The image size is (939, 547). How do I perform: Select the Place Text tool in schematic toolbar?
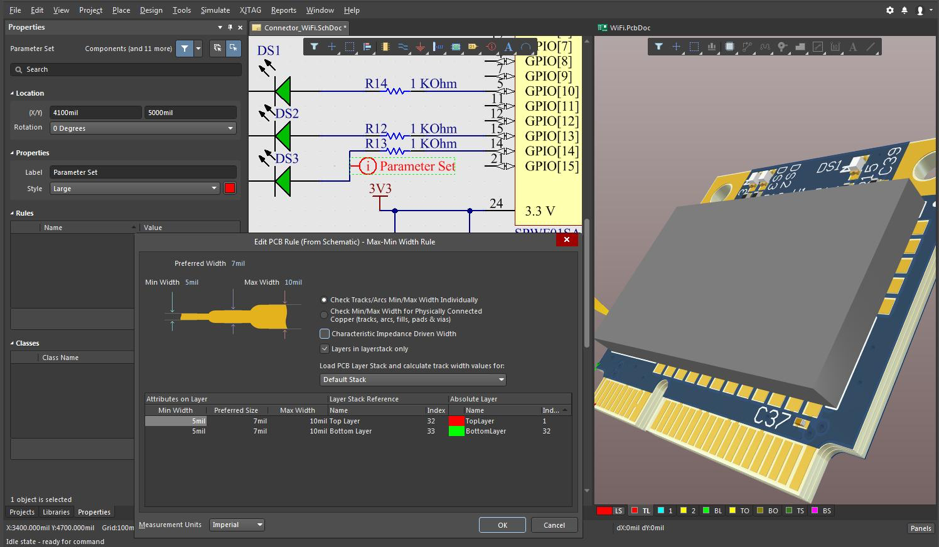click(x=508, y=47)
